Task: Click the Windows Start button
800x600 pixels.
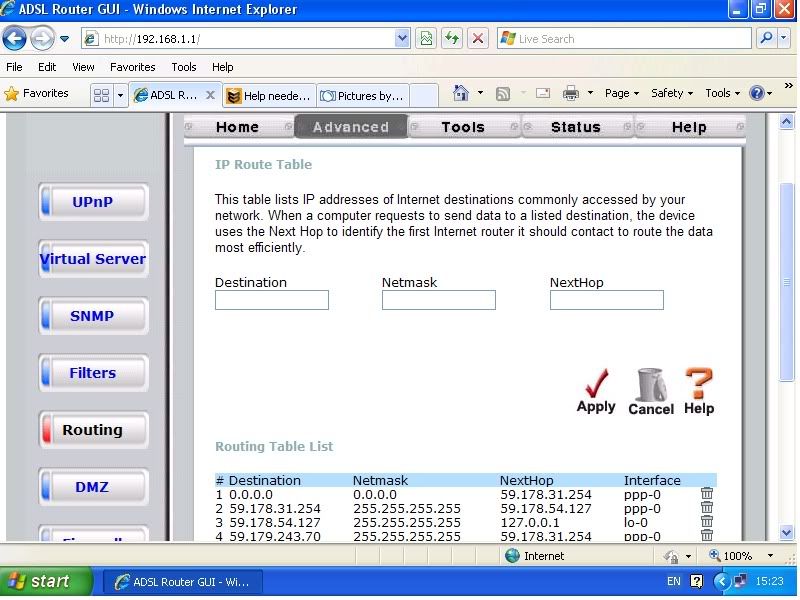Action: click(40, 581)
